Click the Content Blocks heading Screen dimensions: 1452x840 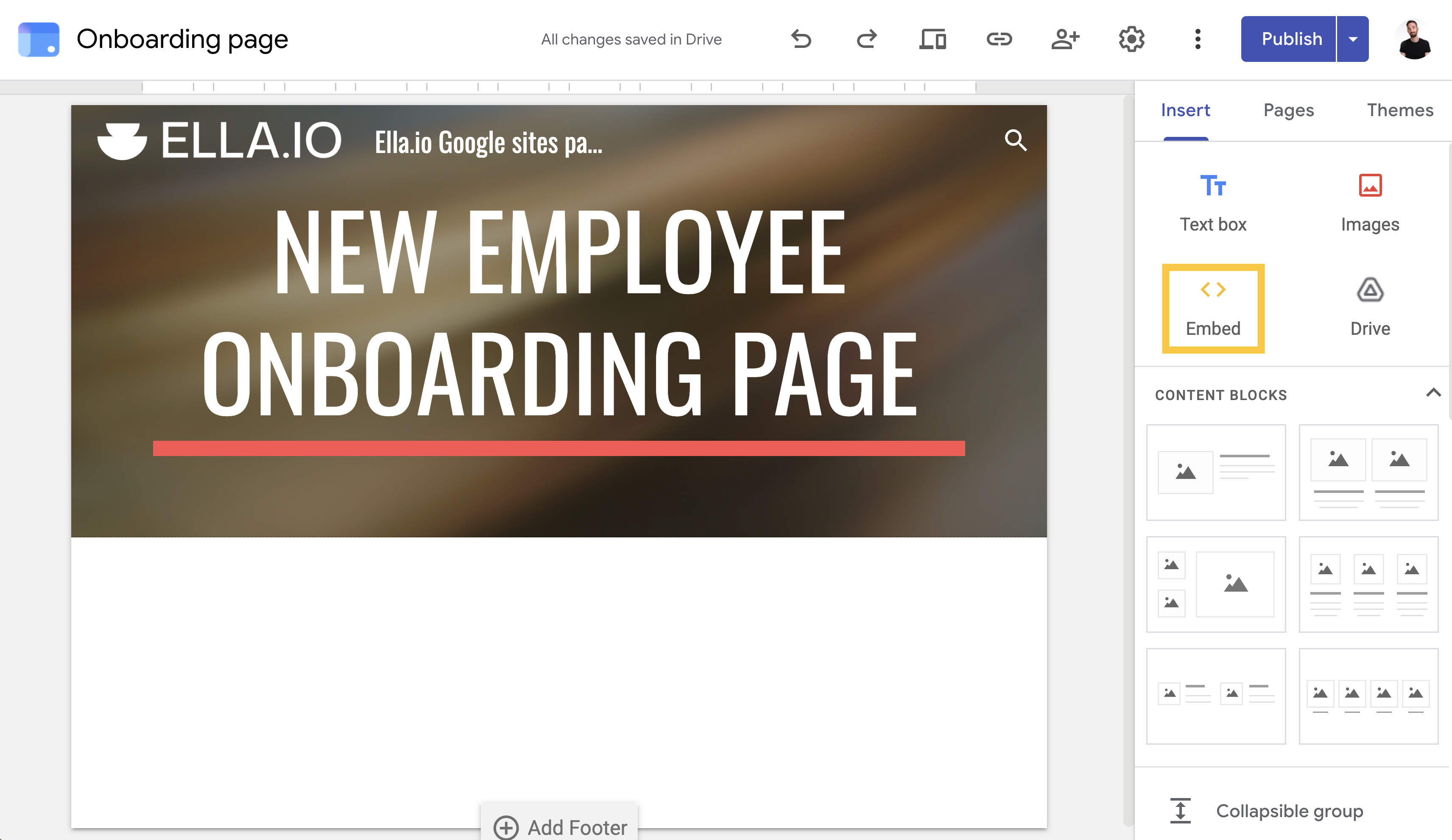click(1221, 395)
